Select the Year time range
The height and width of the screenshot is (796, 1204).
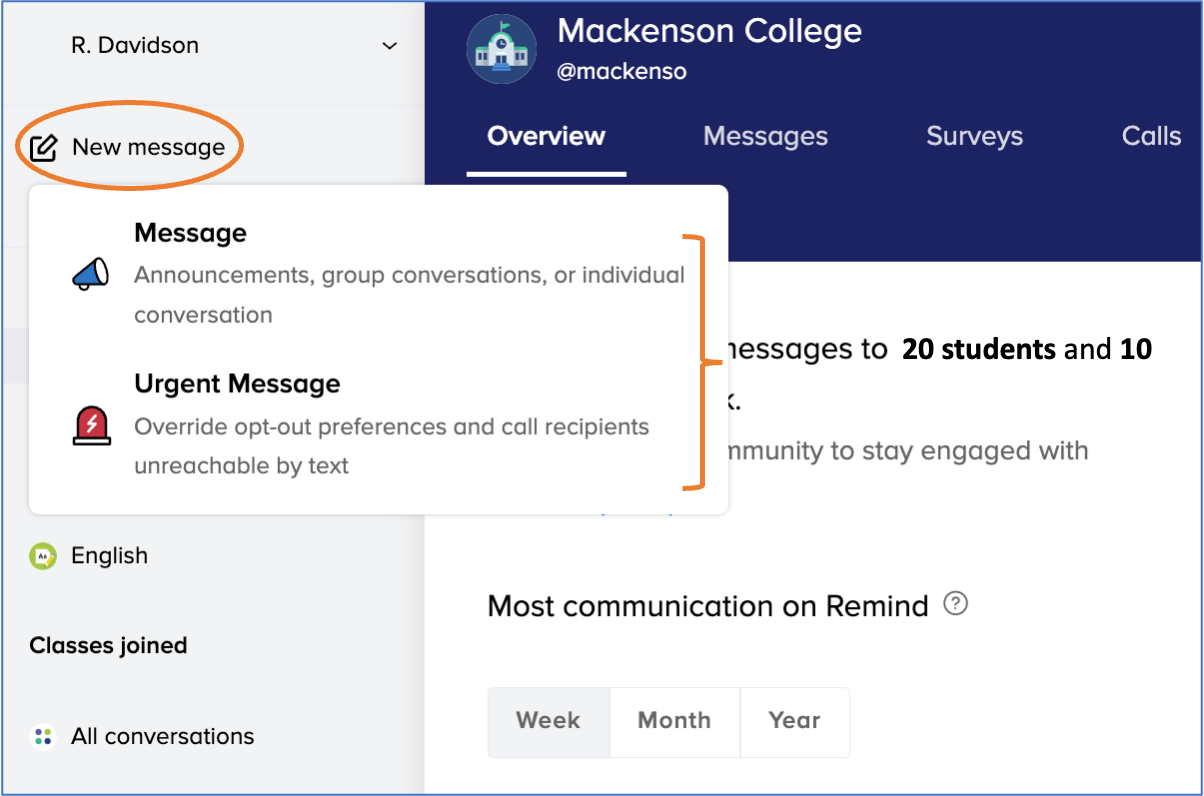794,721
